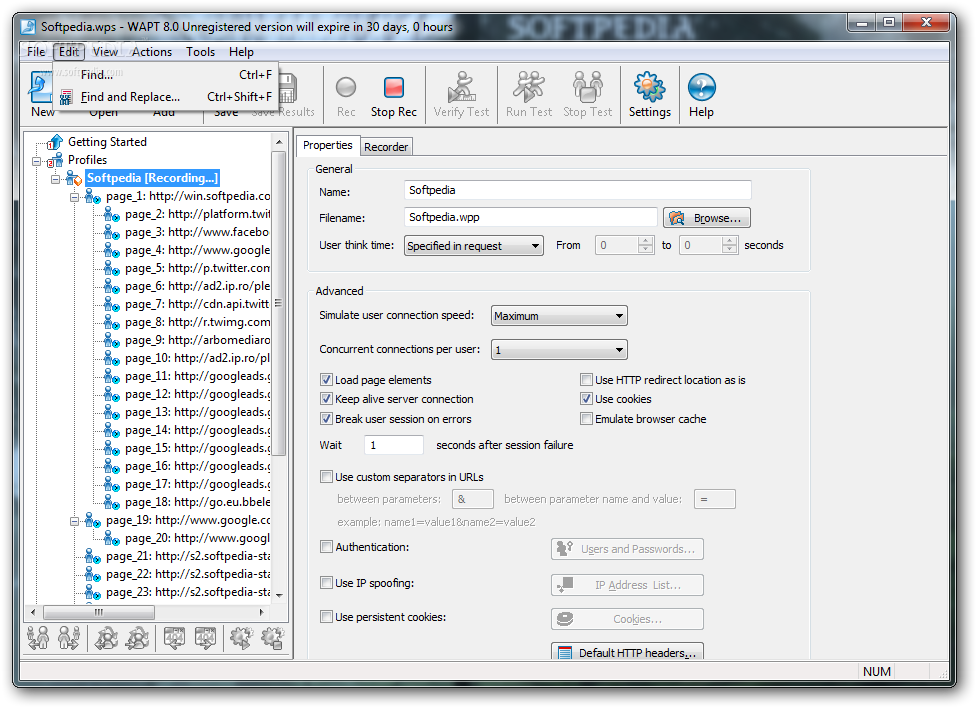Uncheck Keep alive server connection
Viewport: 977px width, 708px height.
[326, 399]
